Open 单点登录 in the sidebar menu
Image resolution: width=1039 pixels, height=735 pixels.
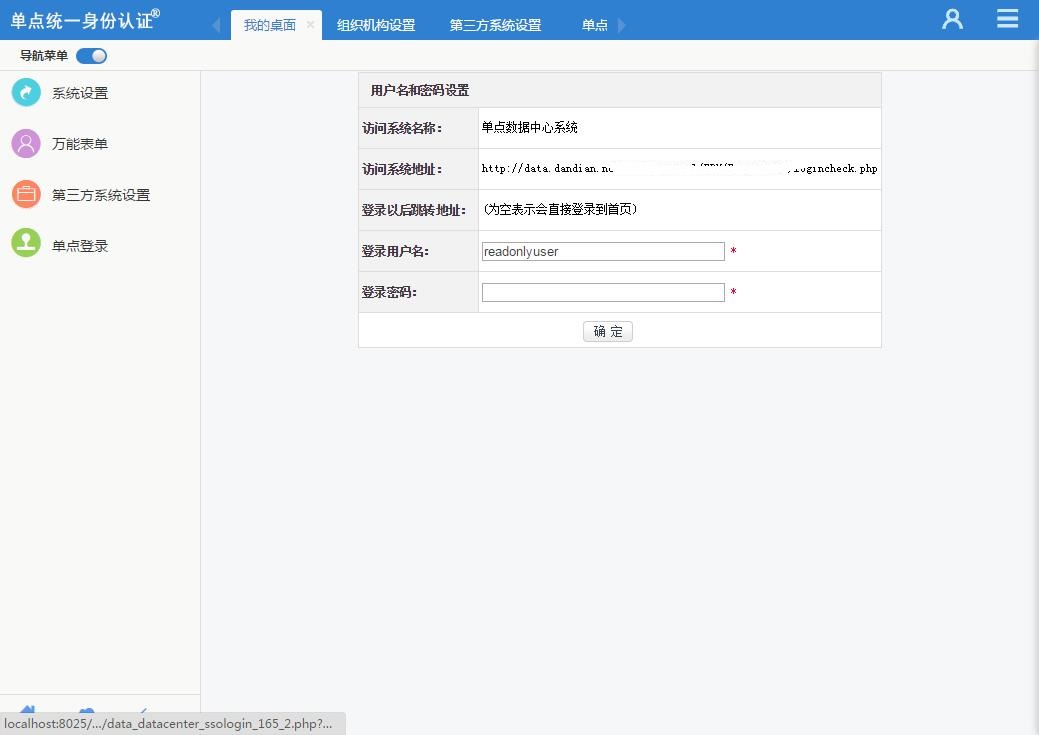tap(80, 246)
